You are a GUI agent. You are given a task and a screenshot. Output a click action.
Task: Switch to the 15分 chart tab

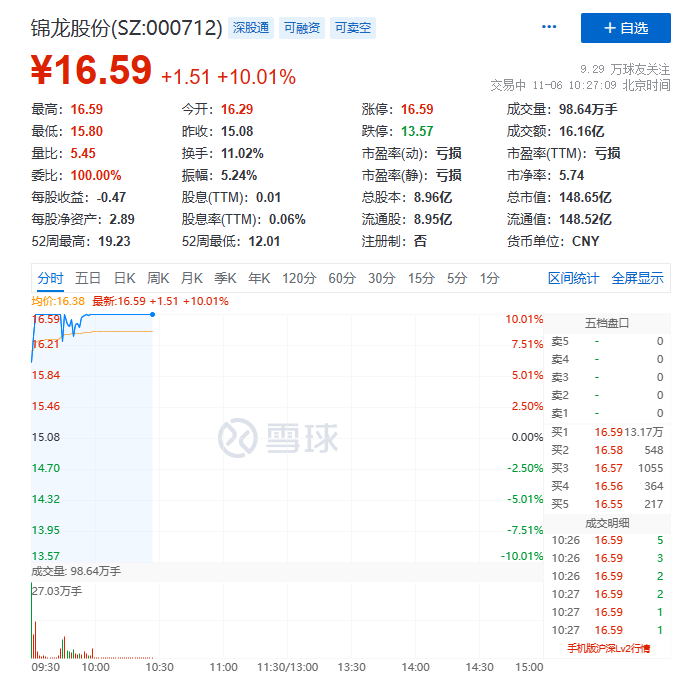tap(421, 278)
